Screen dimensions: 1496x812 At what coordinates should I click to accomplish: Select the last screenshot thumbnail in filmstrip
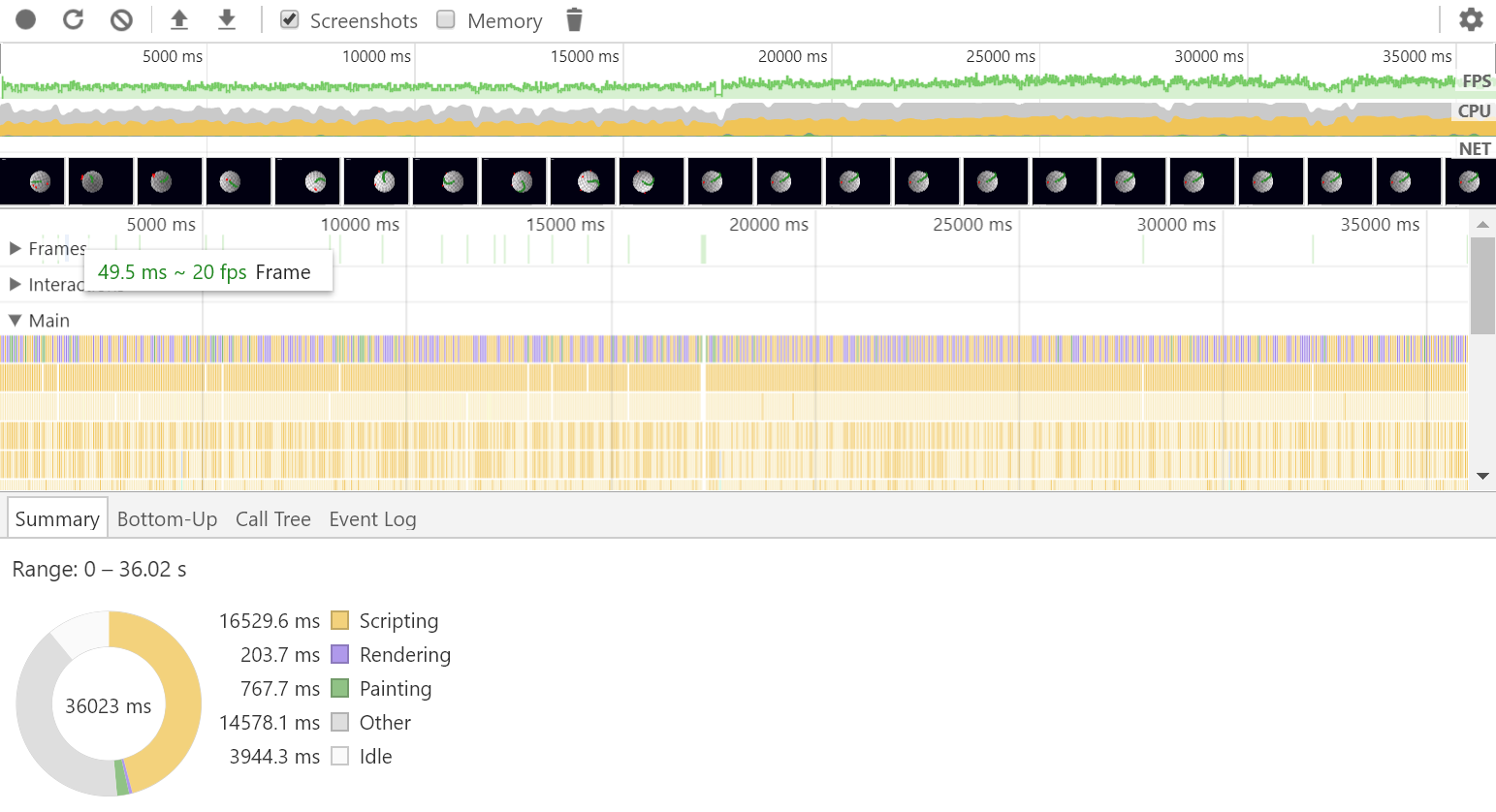tap(1470, 181)
